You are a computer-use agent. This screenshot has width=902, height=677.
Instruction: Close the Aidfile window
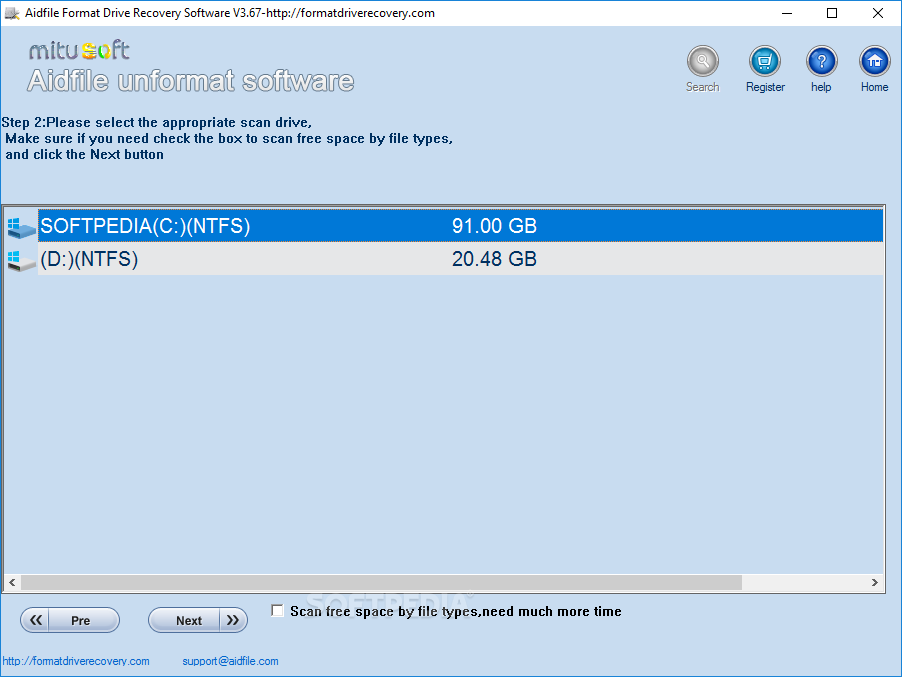click(x=878, y=13)
